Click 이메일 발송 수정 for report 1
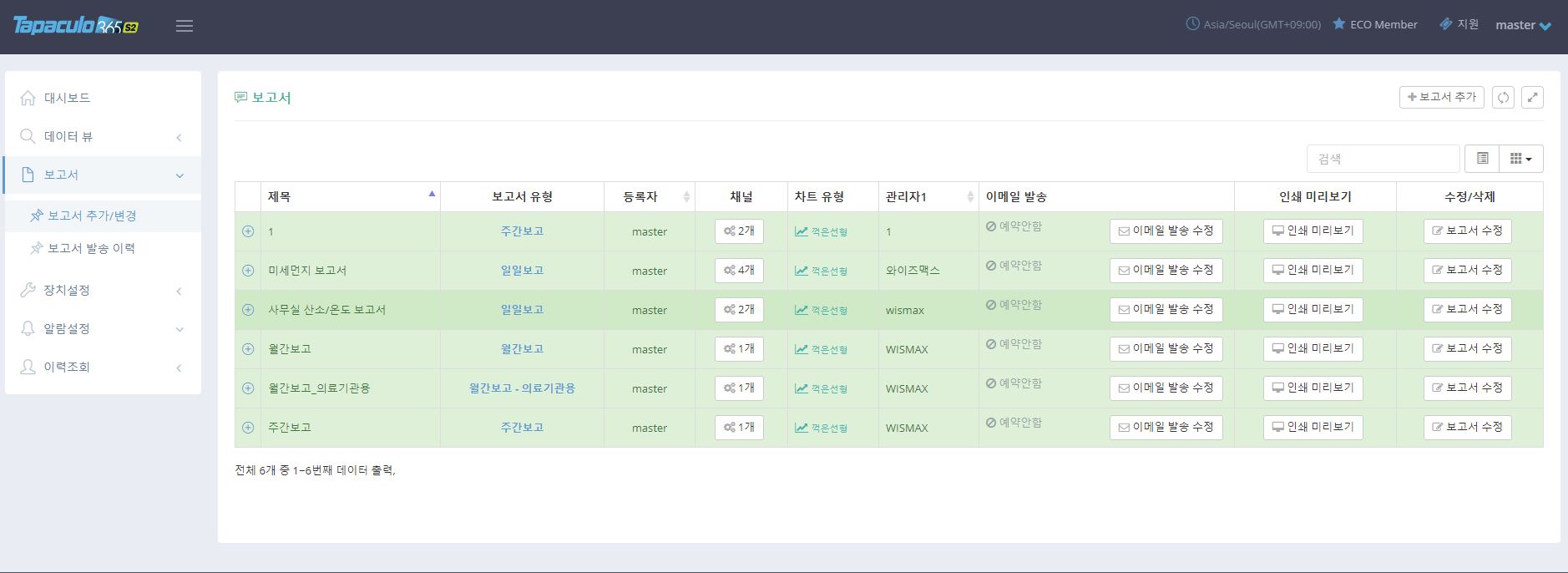The height and width of the screenshot is (573, 1568). click(x=1166, y=231)
